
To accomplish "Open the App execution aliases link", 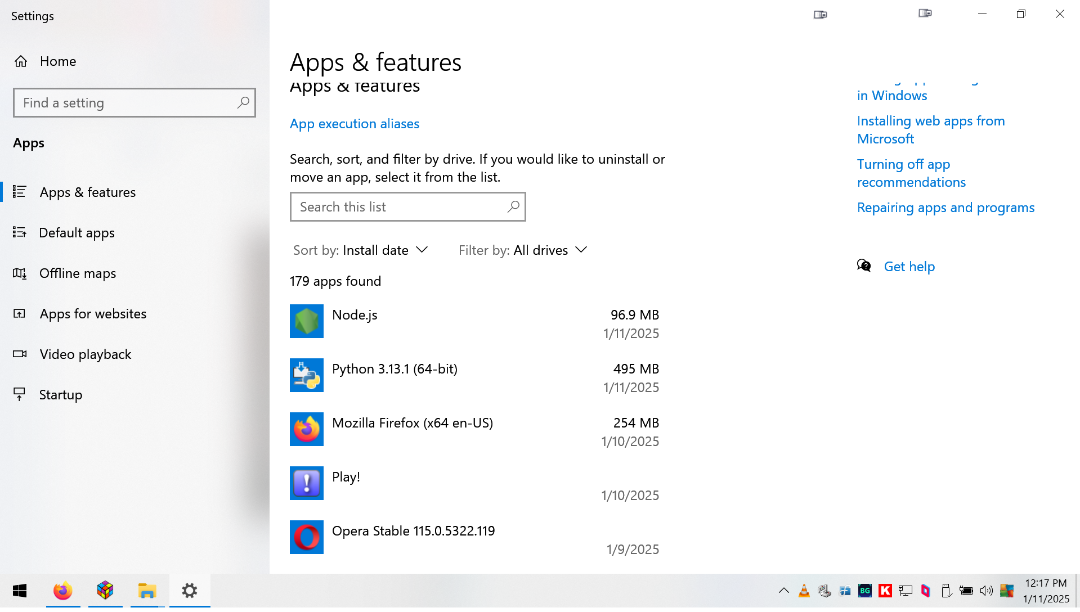I will (x=354, y=124).
